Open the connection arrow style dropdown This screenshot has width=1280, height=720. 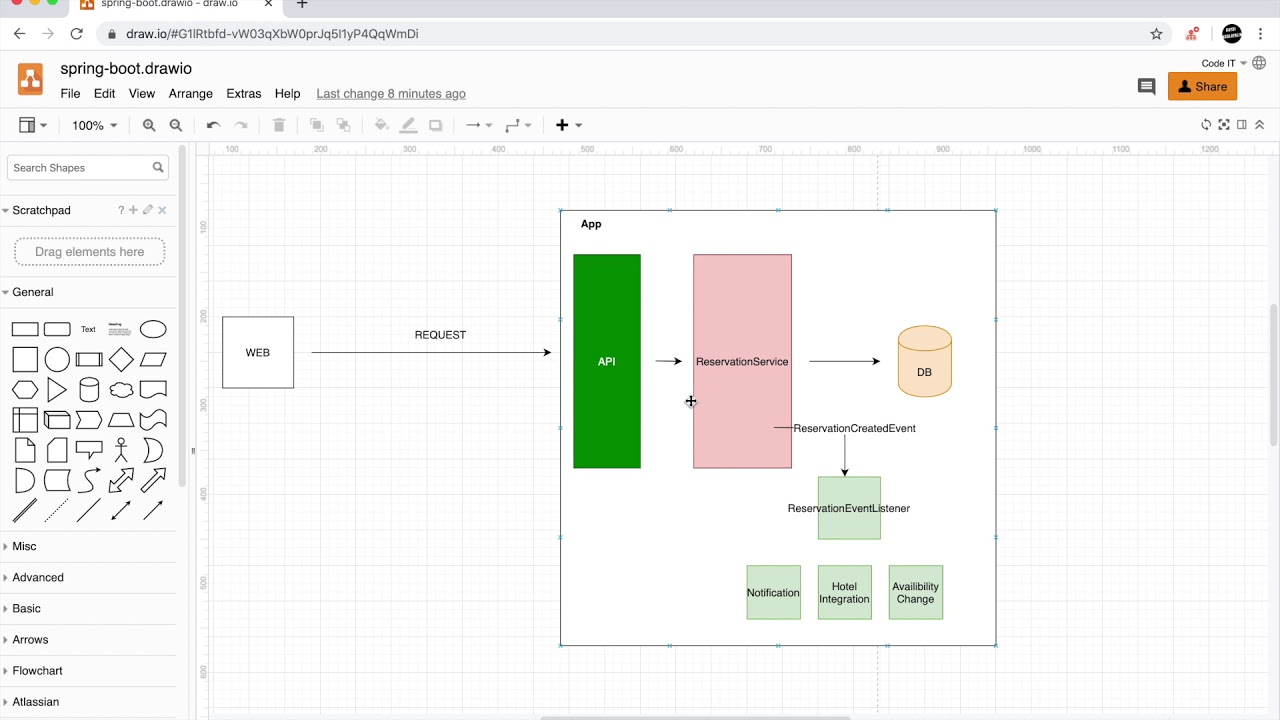[x=479, y=125]
